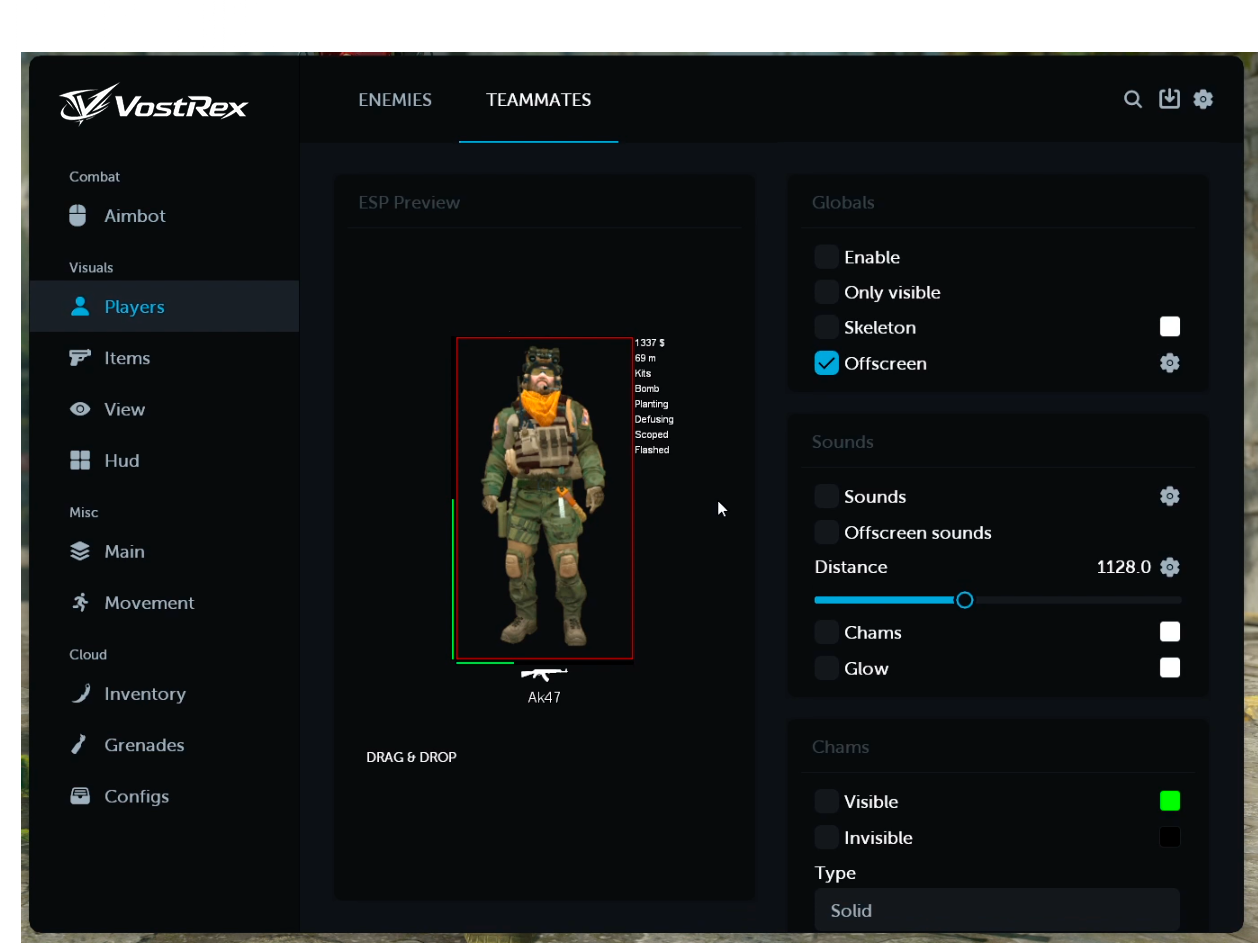Switch to the Teammates tab
The image size is (1258, 943).
click(x=538, y=100)
